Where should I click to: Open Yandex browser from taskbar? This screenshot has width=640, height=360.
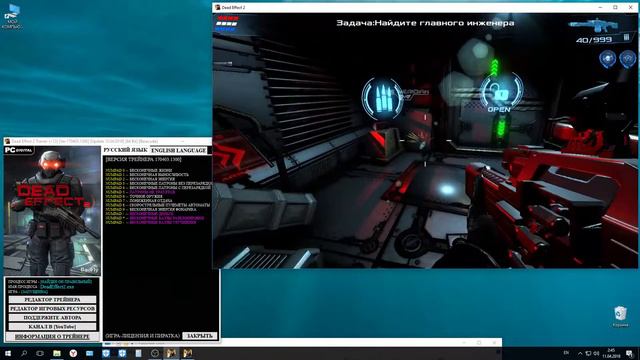[73, 353]
